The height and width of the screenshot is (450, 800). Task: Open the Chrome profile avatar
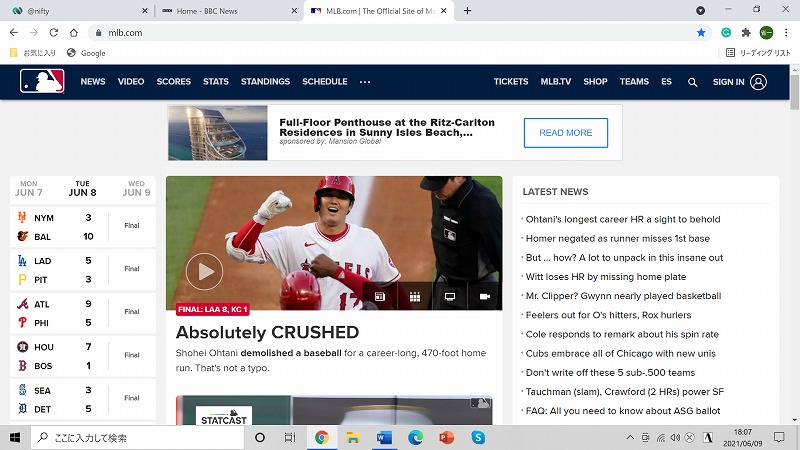766,33
